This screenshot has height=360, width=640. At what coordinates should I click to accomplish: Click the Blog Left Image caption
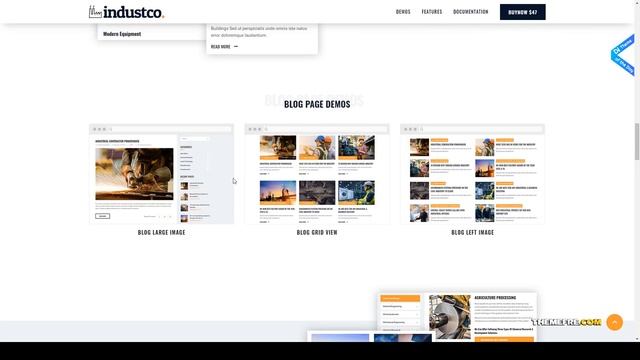point(473,232)
